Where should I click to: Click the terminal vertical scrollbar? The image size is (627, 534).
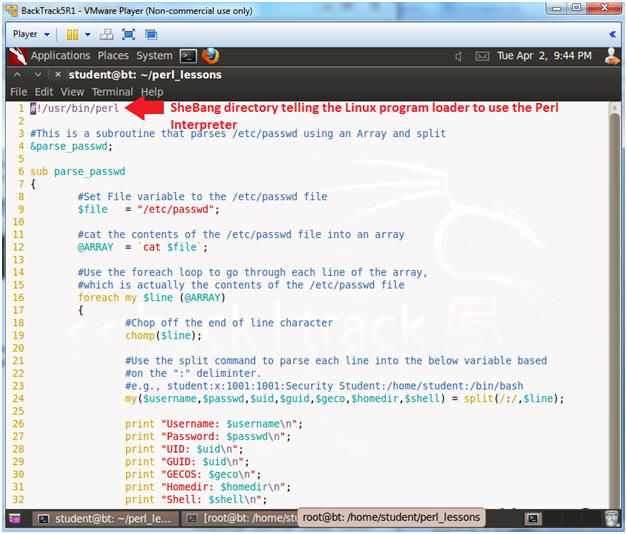(x=615, y=308)
